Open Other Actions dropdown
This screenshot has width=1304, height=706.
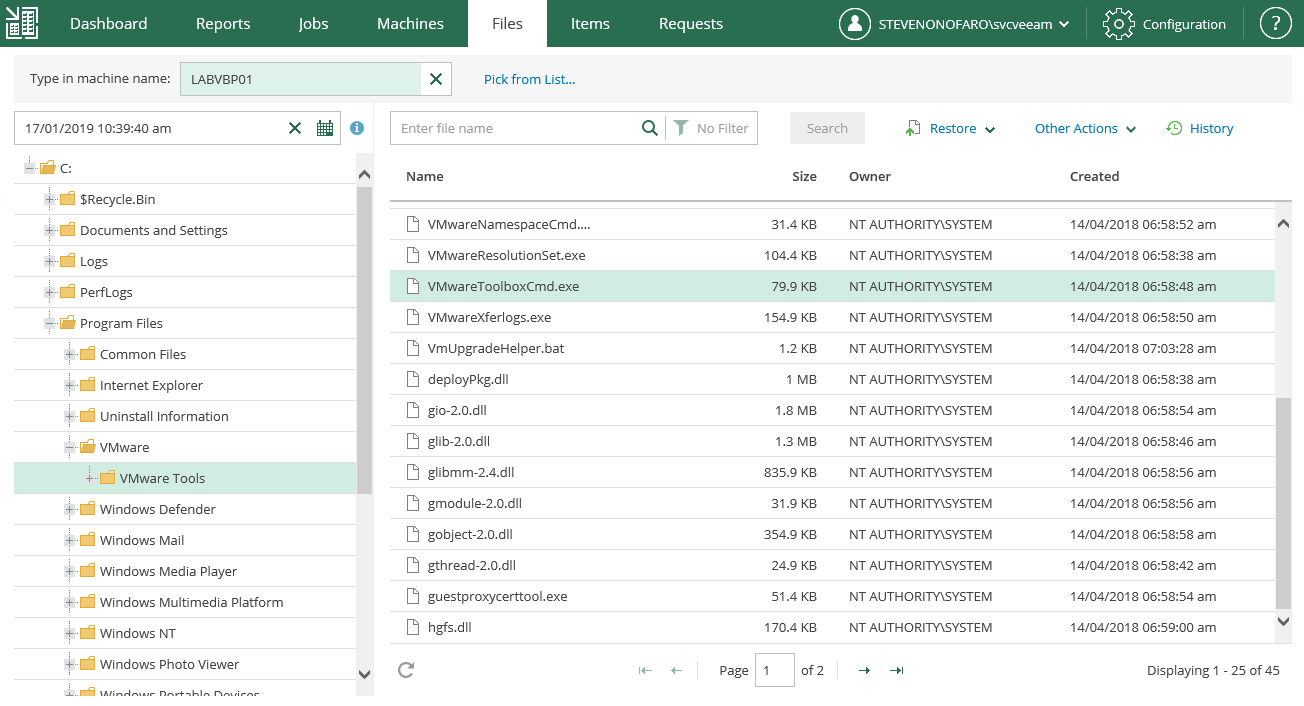coord(1085,128)
